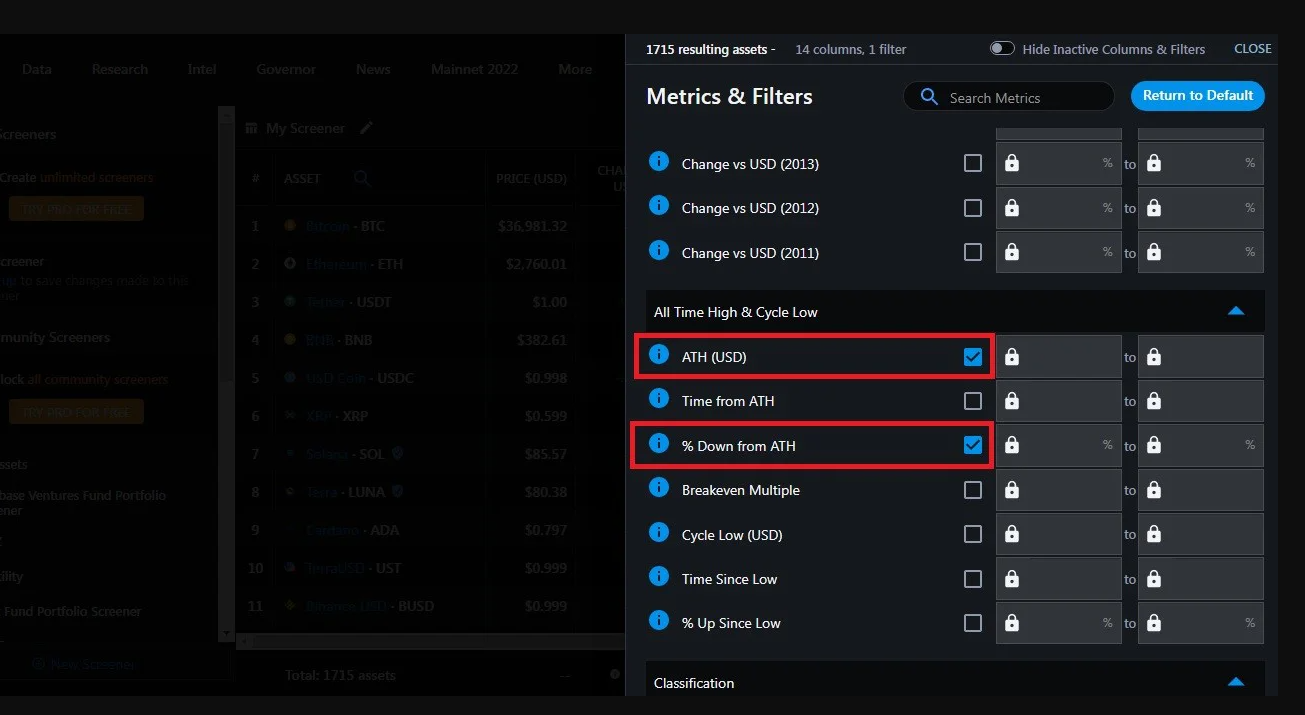Click lock icon in % Down from ATH maximum
The image size is (1305, 715).
(x=1154, y=445)
